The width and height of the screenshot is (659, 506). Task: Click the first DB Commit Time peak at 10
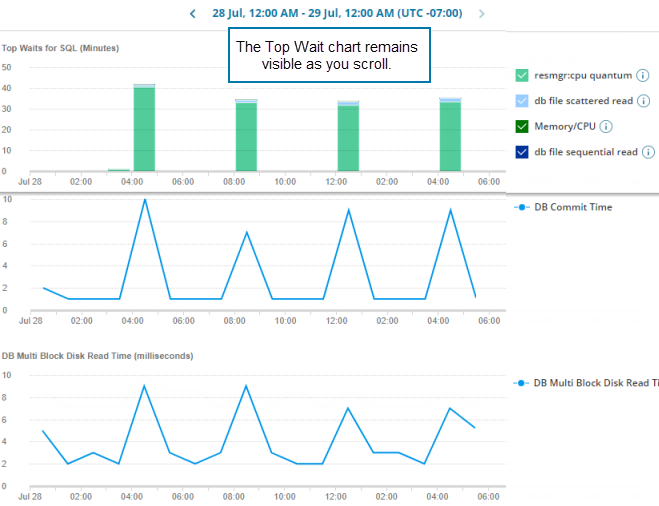click(x=145, y=199)
